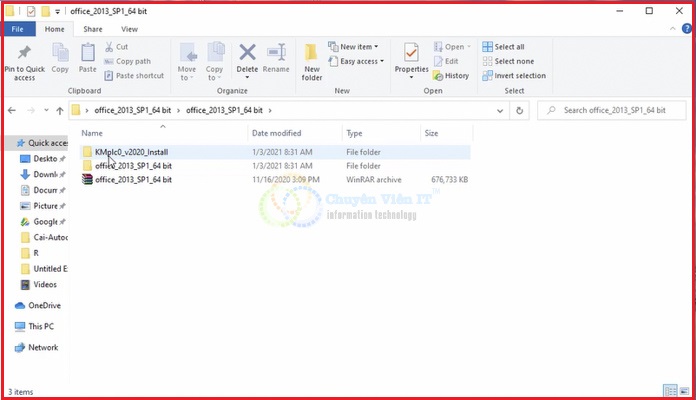Open the Cai-Autoc folder in sidebar
Image resolution: width=696 pixels, height=400 pixels.
44,238
